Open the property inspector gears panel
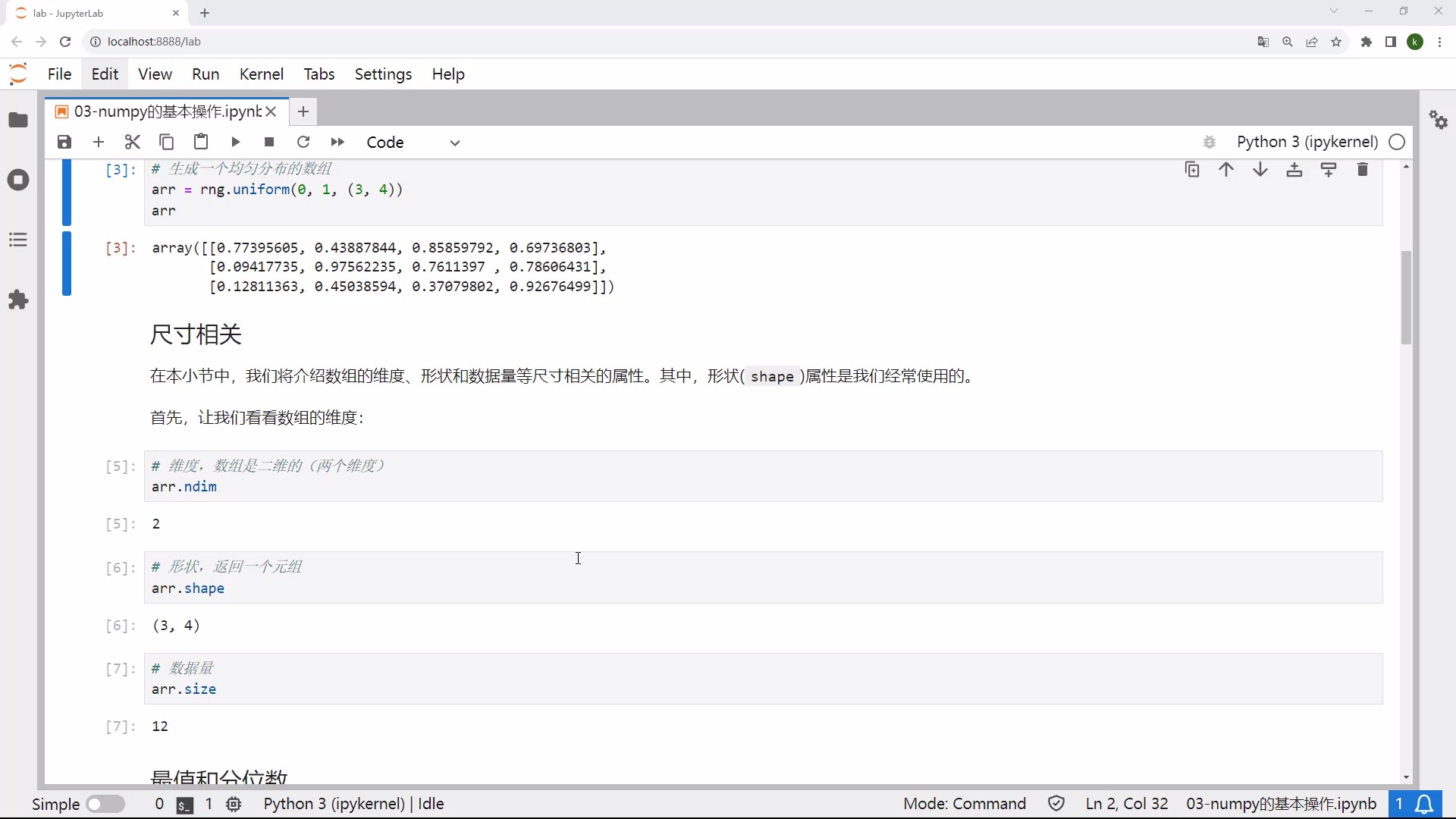This screenshot has width=1456, height=819. 1439,120
